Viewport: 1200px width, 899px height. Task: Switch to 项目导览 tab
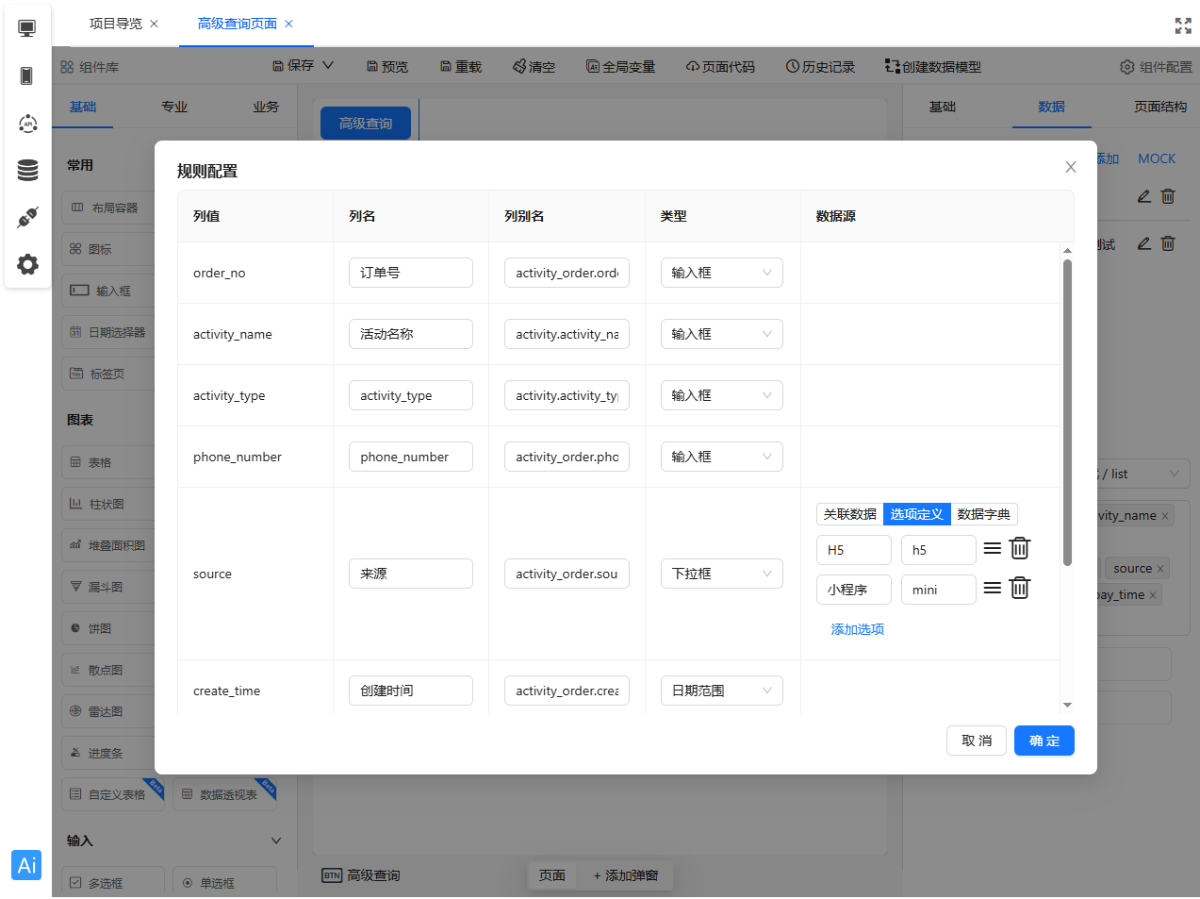click(x=115, y=24)
